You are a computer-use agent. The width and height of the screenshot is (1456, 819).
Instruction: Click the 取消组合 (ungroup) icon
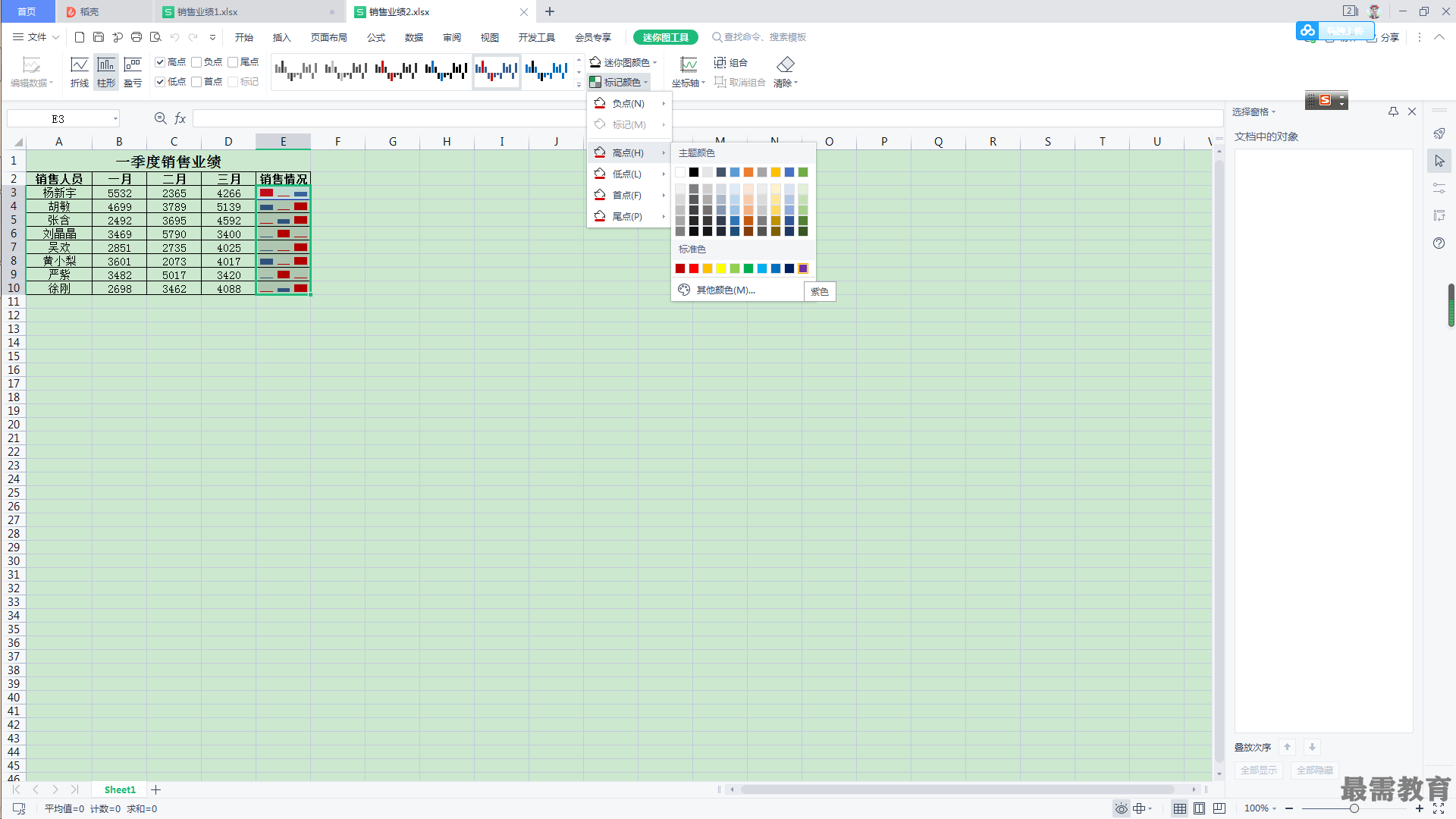click(740, 82)
